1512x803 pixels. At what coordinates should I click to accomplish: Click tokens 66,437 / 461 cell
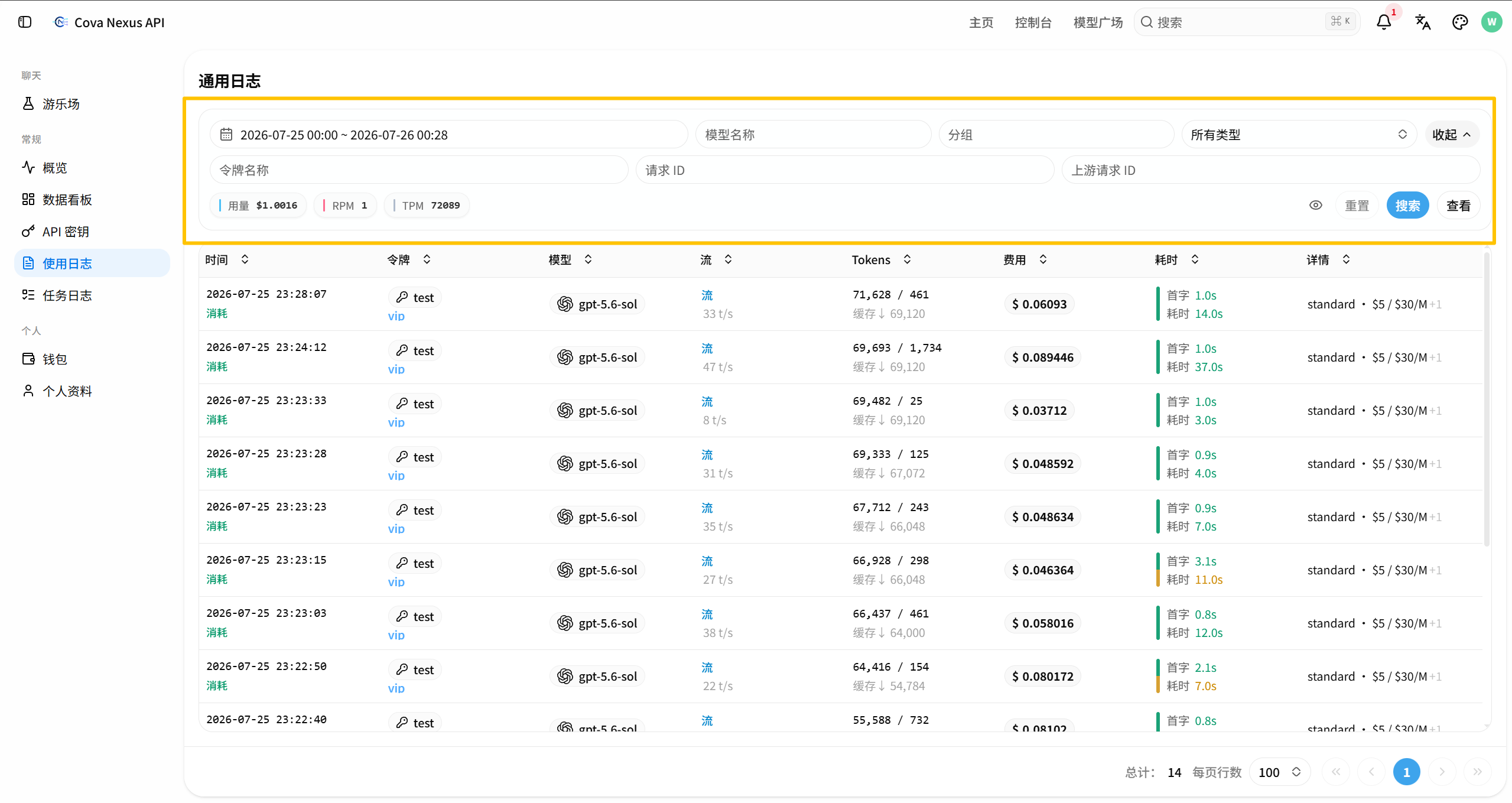point(890,613)
